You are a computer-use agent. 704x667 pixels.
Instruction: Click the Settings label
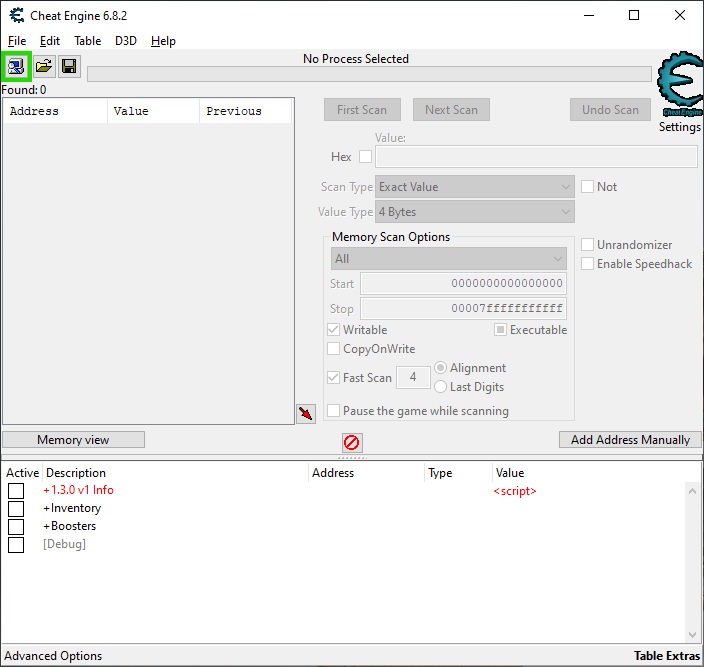tap(679, 127)
